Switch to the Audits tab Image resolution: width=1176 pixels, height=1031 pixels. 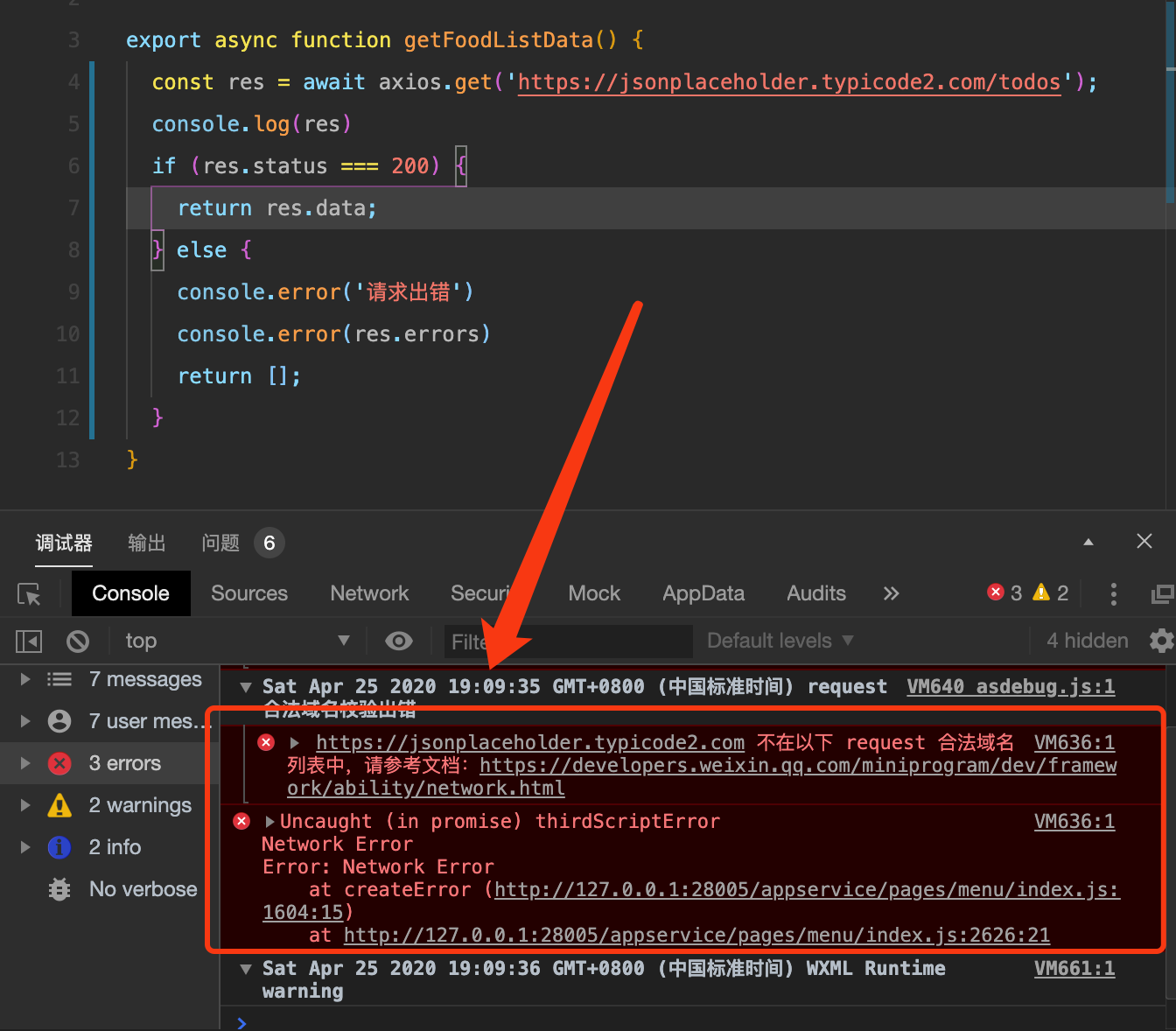coord(816,593)
